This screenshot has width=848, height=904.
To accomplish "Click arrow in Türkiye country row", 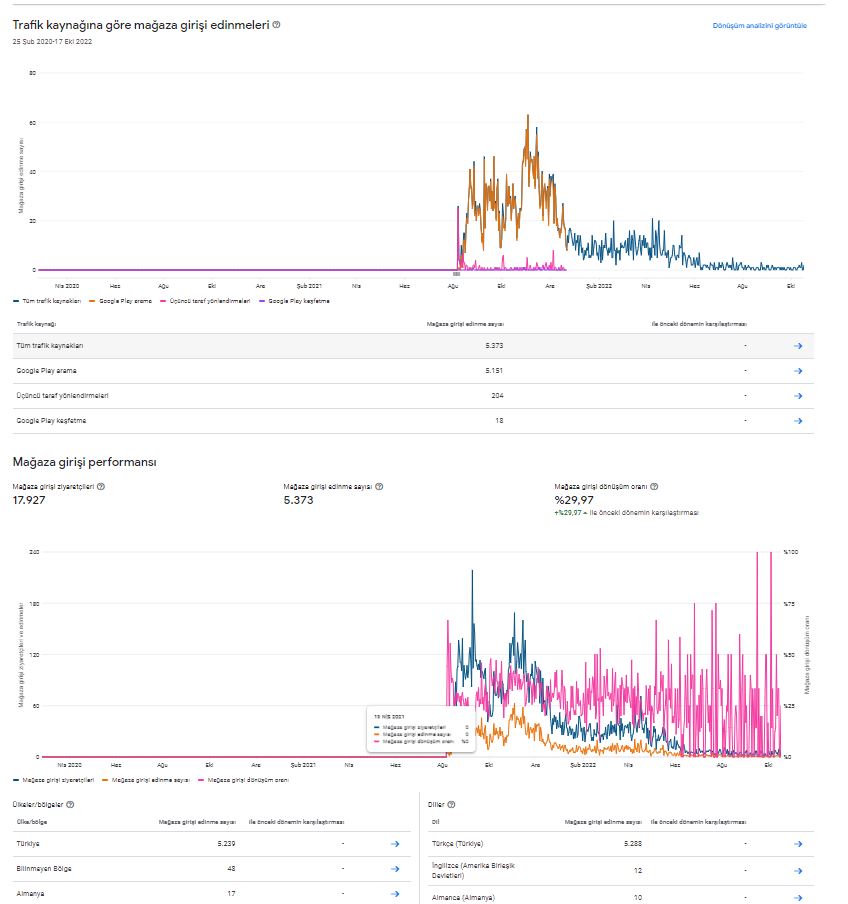I will [x=395, y=843].
